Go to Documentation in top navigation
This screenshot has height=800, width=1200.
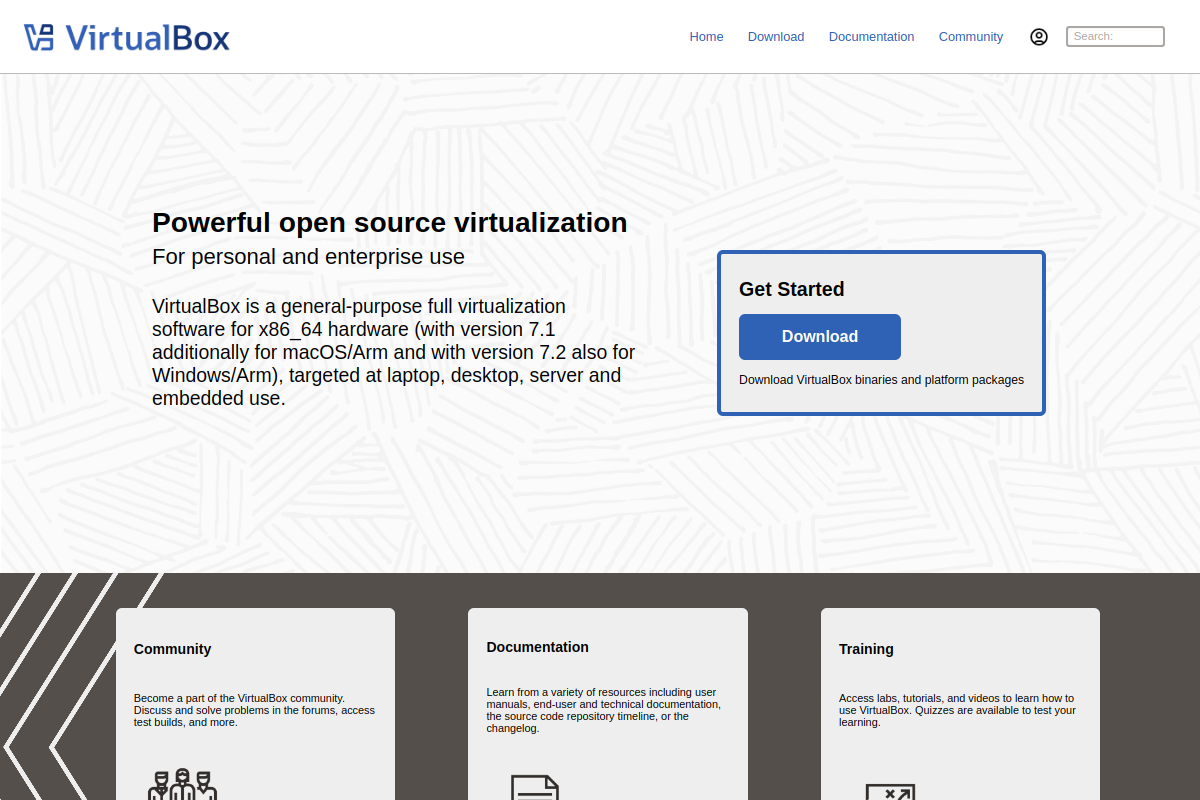[871, 37]
